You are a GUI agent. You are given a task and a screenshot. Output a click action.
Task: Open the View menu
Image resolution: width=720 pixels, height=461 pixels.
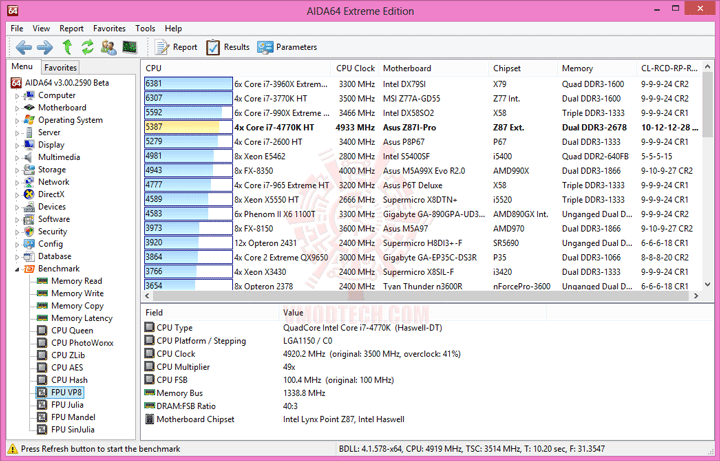[41, 28]
